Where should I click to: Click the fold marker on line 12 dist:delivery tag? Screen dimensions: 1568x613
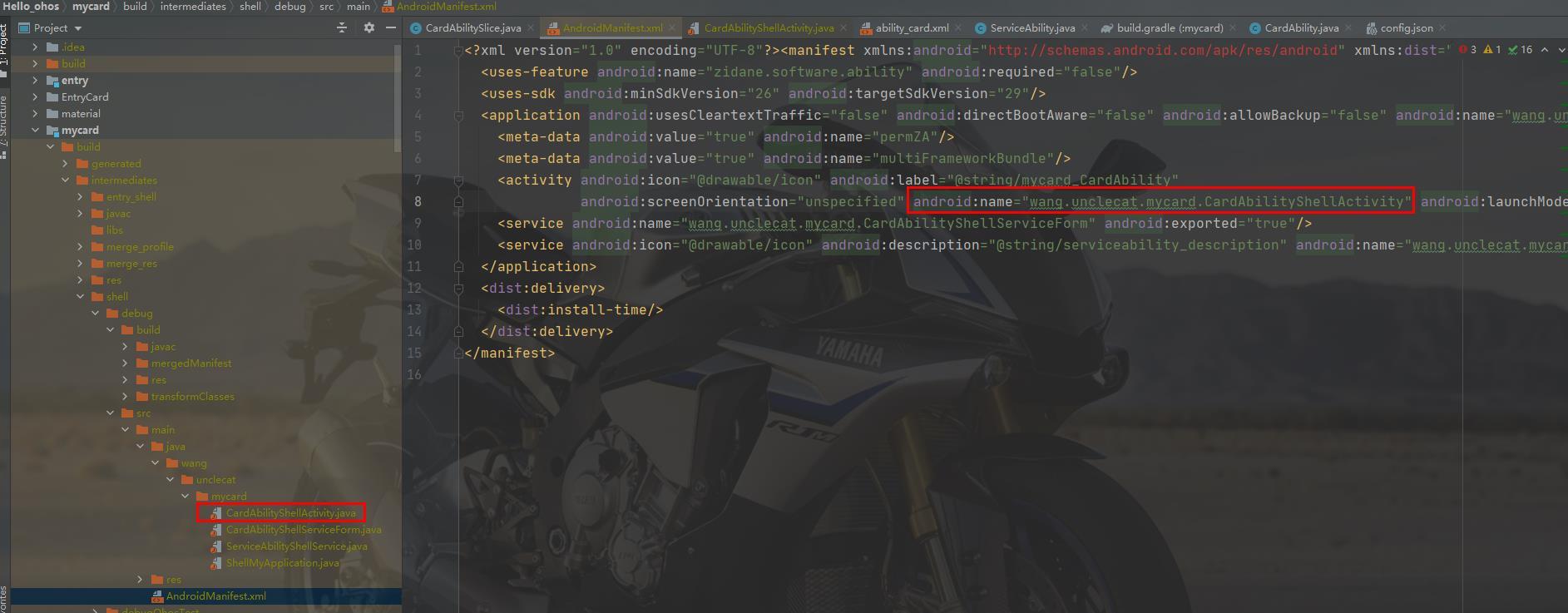458,289
